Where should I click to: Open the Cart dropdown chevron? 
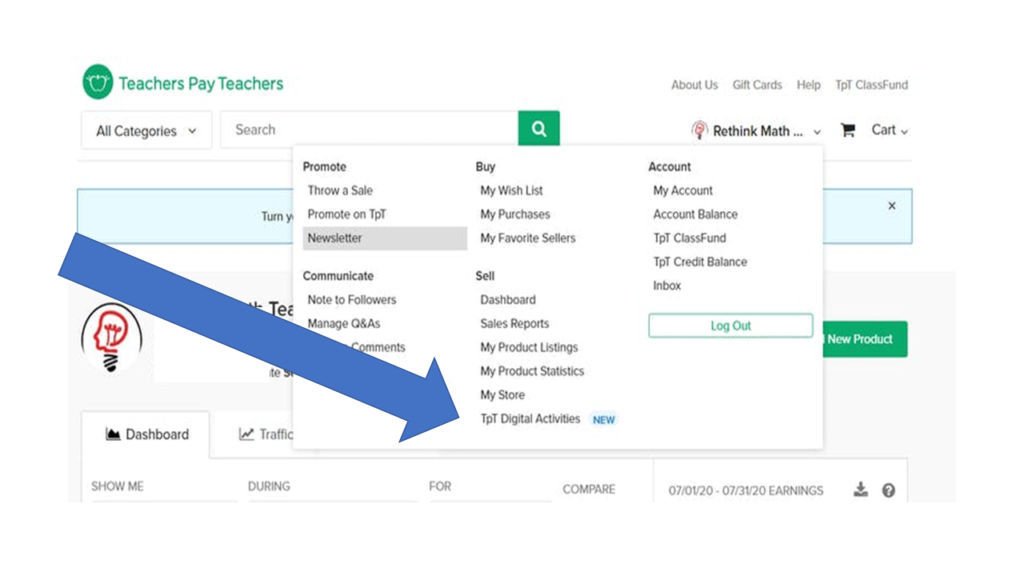(904, 132)
